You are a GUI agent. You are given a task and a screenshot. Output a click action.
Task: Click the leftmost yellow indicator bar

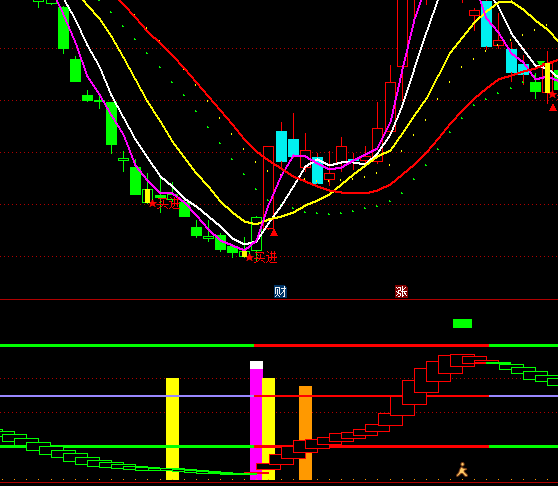173,429
